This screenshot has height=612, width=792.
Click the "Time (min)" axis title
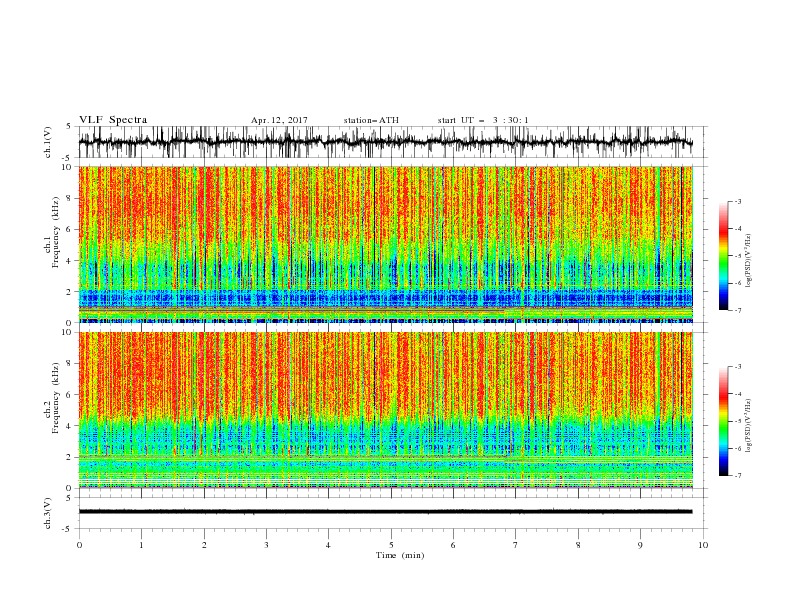[x=400, y=555]
